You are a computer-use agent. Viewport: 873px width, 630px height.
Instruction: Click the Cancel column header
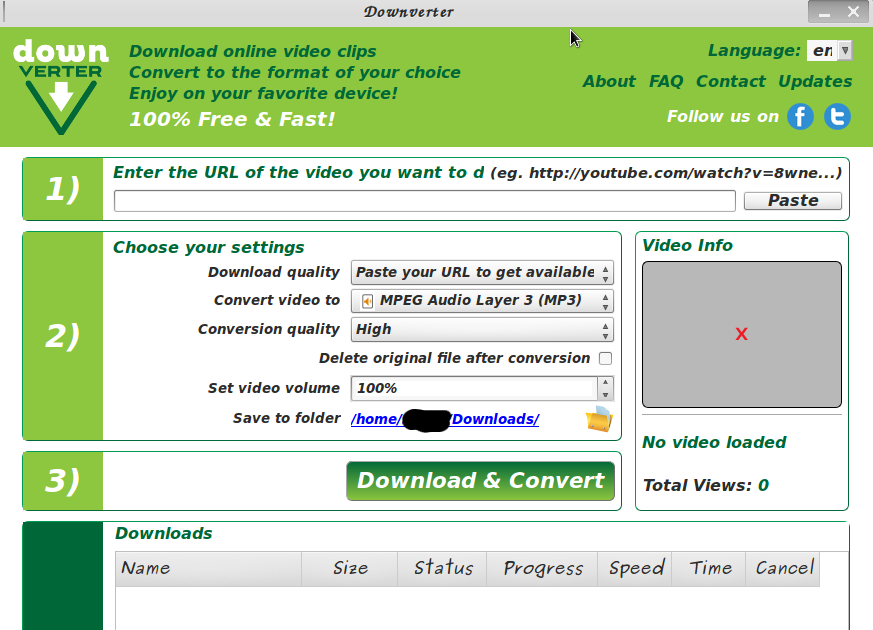pos(783,569)
